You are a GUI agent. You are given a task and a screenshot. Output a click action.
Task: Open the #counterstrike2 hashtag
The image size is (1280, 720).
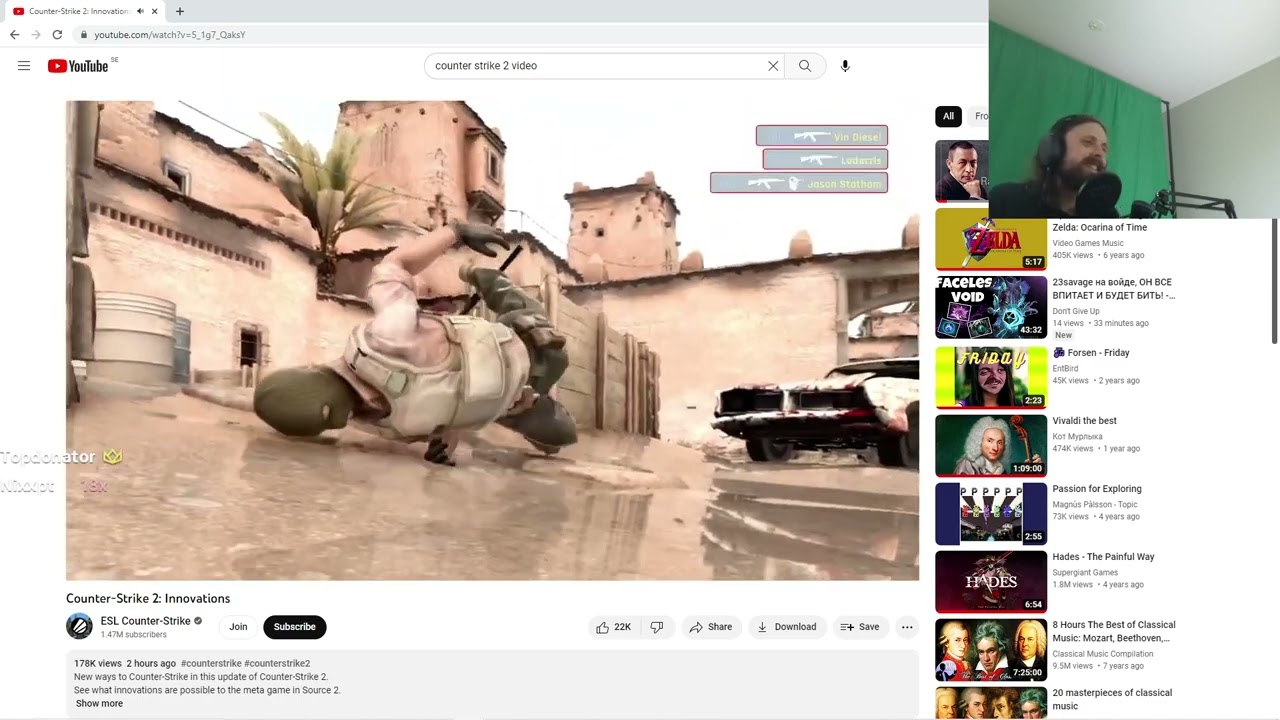click(x=277, y=663)
